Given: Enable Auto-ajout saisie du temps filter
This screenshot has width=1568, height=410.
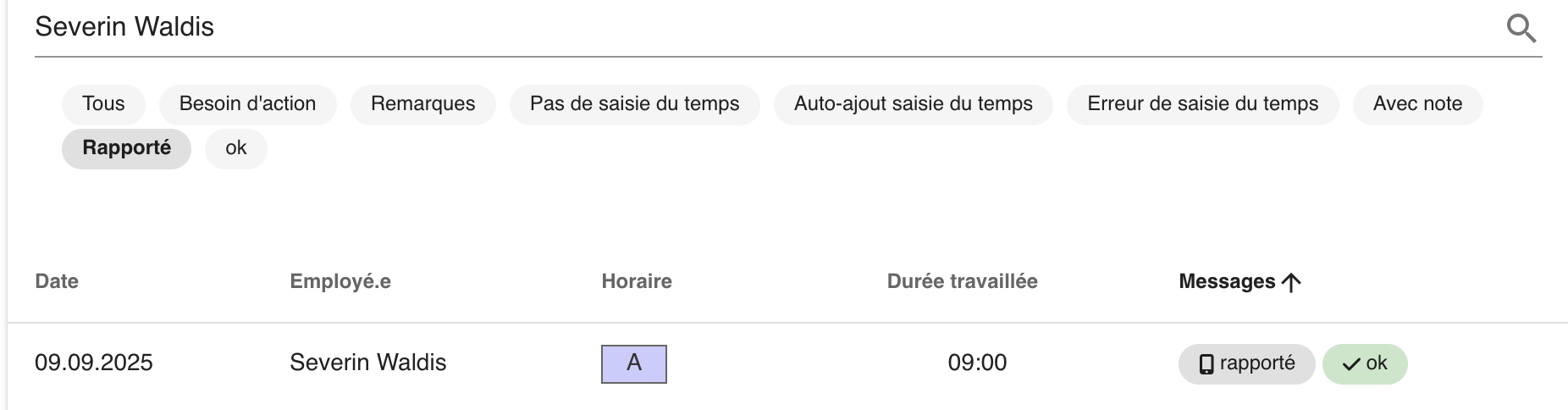Looking at the screenshot, I should [913, 104].
